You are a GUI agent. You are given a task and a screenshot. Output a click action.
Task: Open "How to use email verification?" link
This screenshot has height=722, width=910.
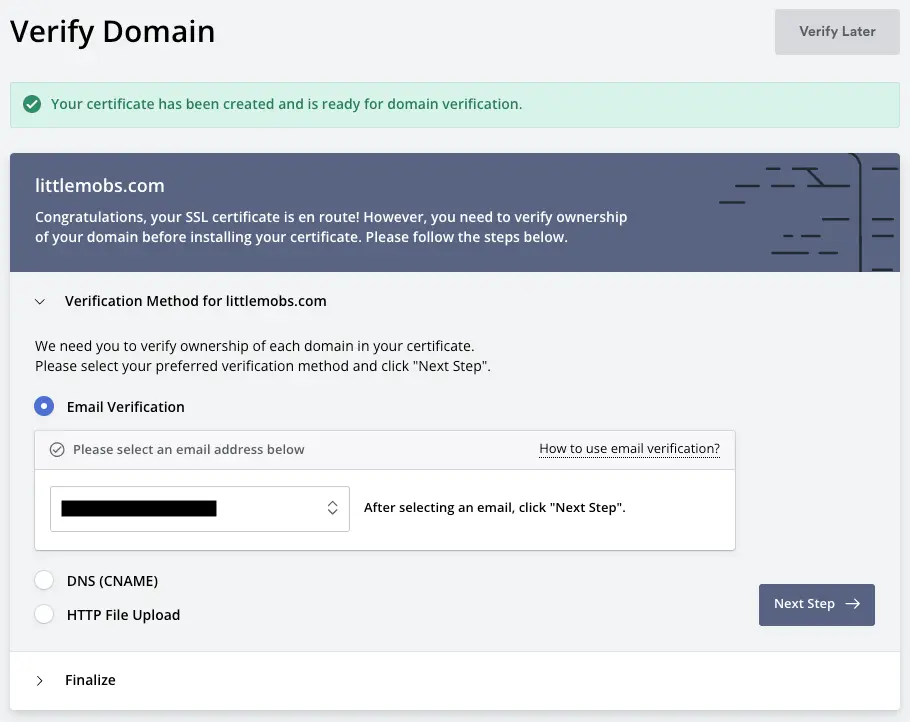coord(630,448)
